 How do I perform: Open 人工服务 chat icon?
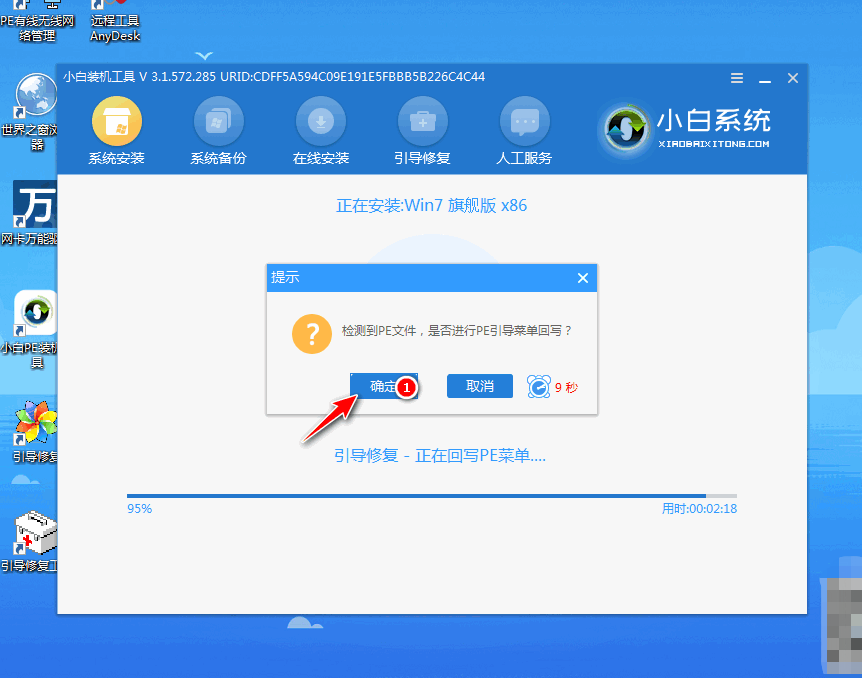click(524, 122)
